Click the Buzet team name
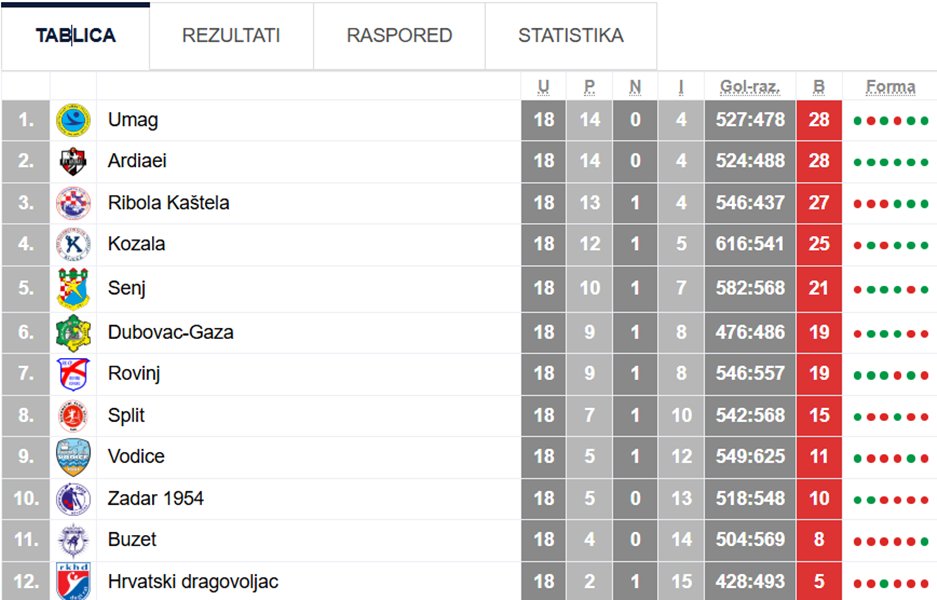The height and width of the screenshot is (600, 937). pyautogui.click(x=132, y=540)
